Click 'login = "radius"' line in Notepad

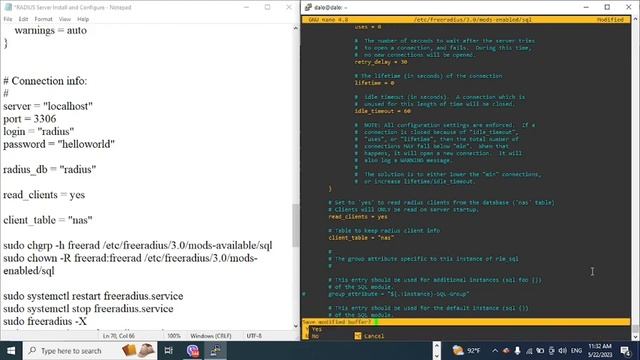(x=39, y=131)
